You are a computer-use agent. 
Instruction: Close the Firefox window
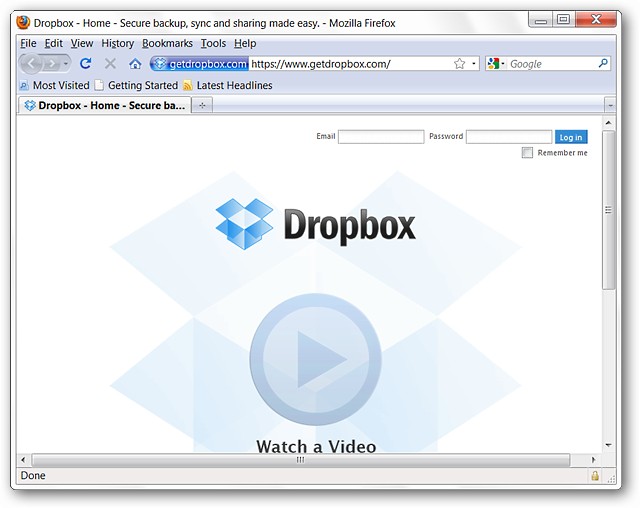[x=596, y=19]
